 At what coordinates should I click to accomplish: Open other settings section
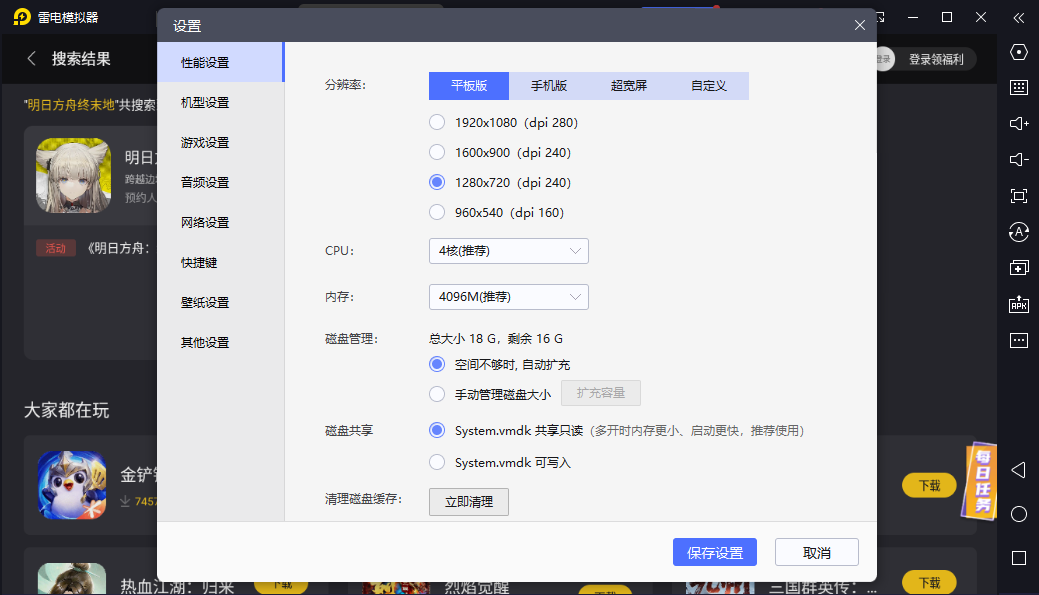(x=221, y=343)
